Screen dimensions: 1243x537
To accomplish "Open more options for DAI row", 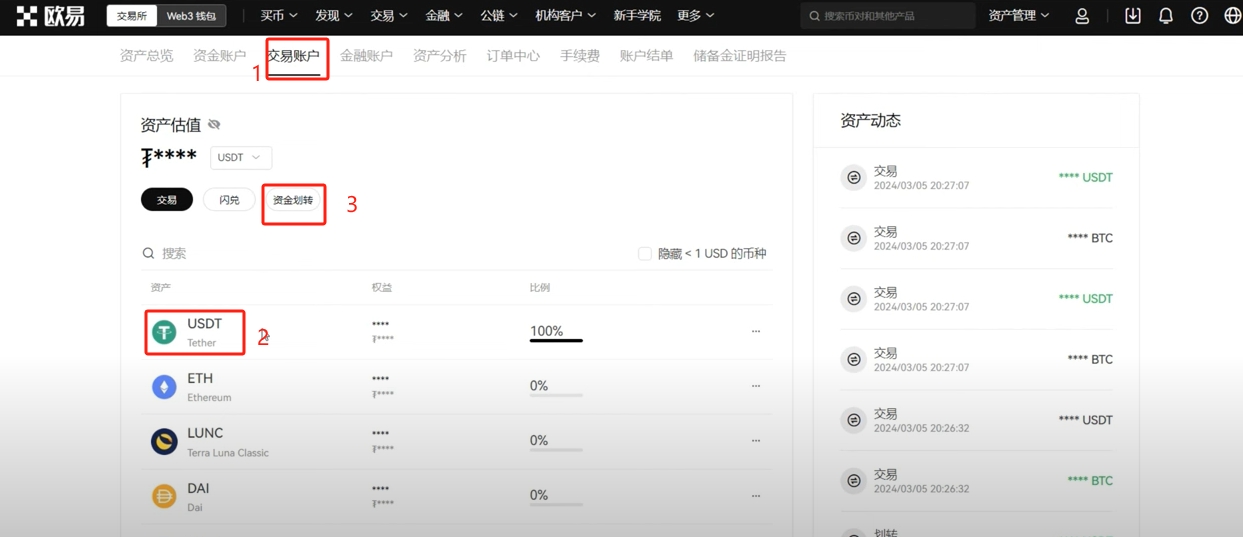I will click(x=756, y=496).
